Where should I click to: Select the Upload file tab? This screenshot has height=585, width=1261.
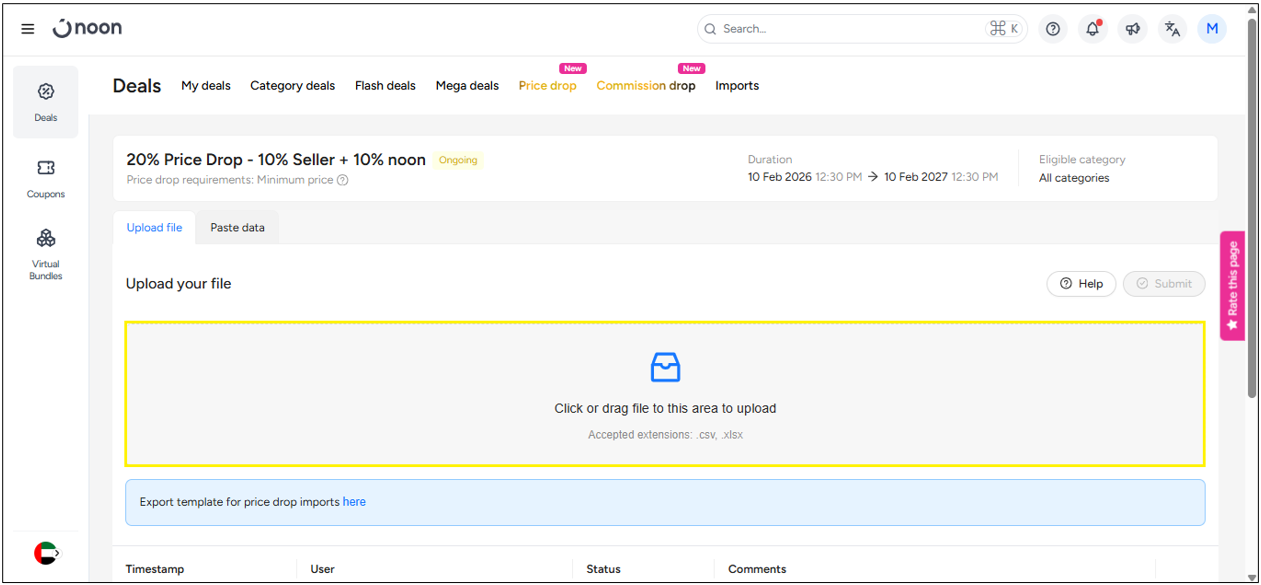pyautogui.click(x=154, y=228)
